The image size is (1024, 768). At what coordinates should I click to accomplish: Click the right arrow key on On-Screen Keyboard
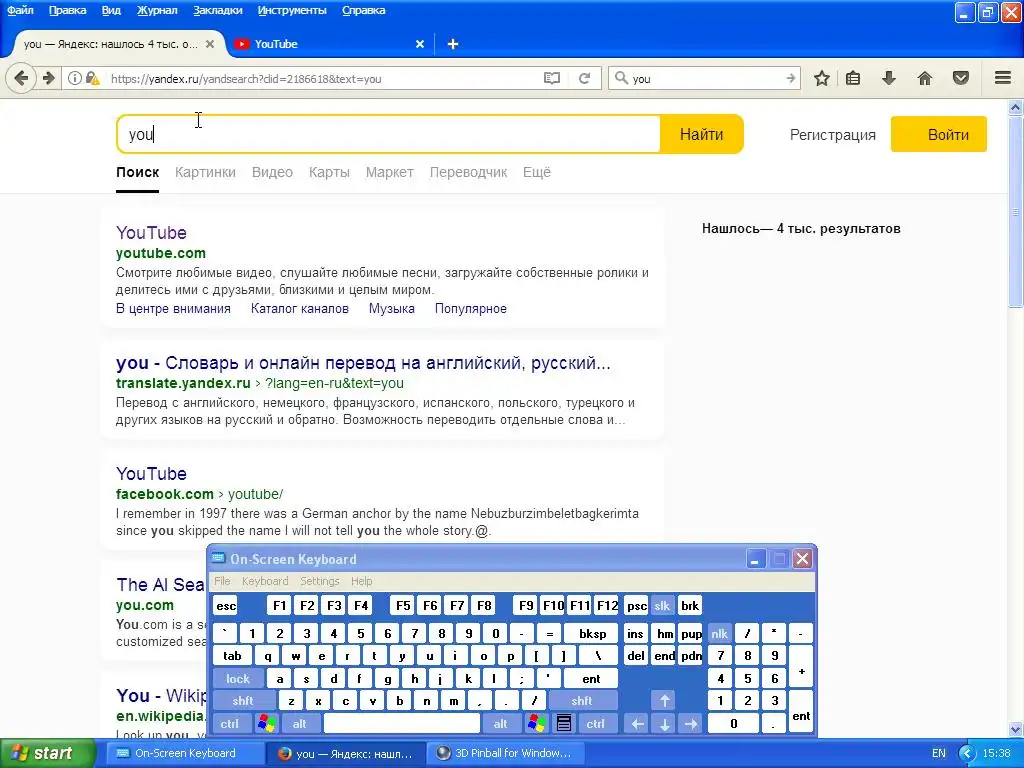(x=690, y=724)
